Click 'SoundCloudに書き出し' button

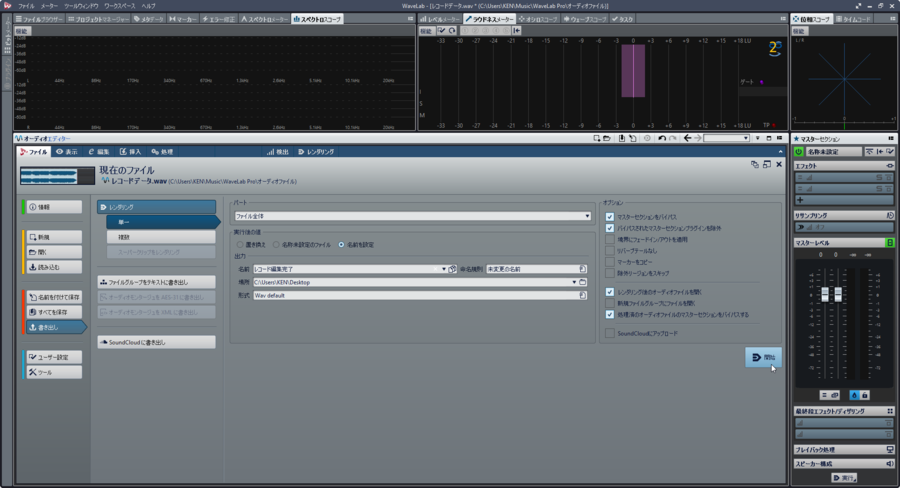click(x=156, y=342)
